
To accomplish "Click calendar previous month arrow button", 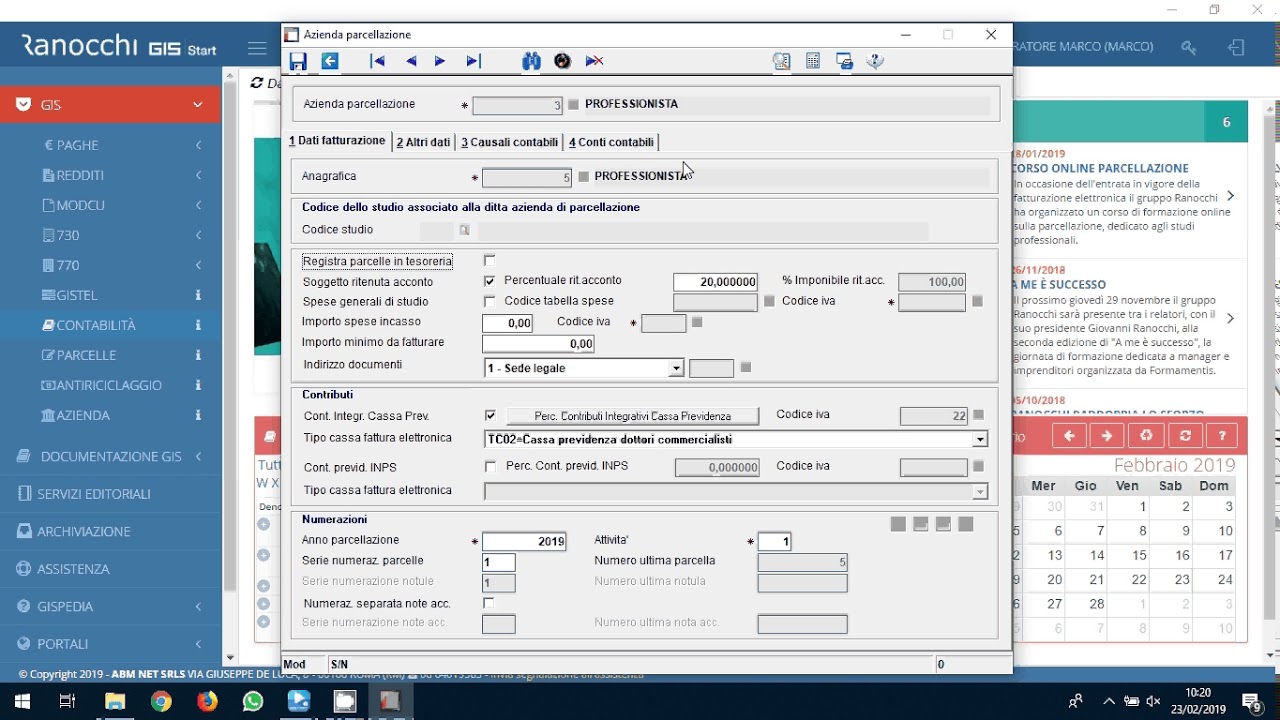I will (1069, 436).
